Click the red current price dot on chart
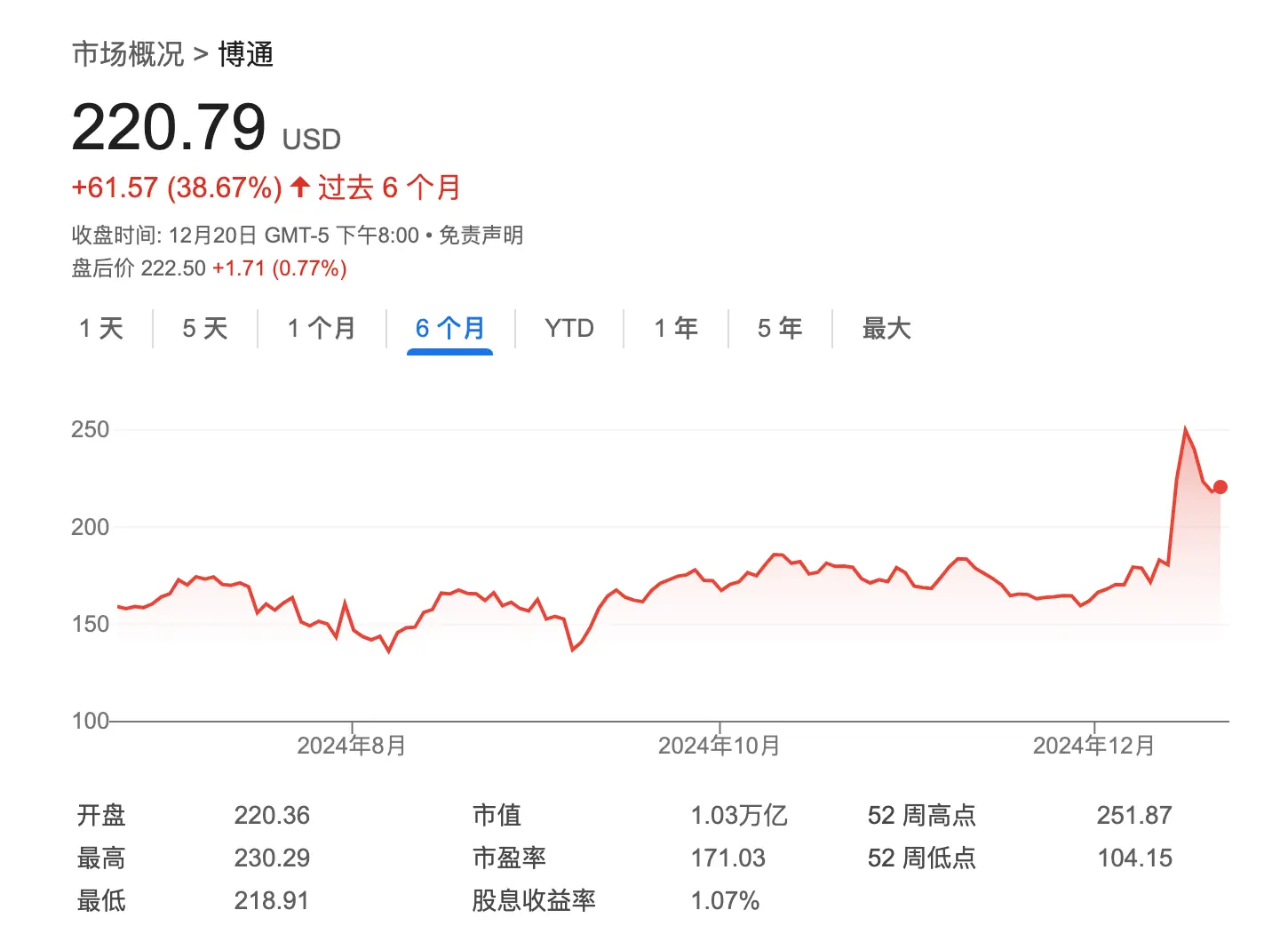The image size is (1288, 942). [1220, 487]
